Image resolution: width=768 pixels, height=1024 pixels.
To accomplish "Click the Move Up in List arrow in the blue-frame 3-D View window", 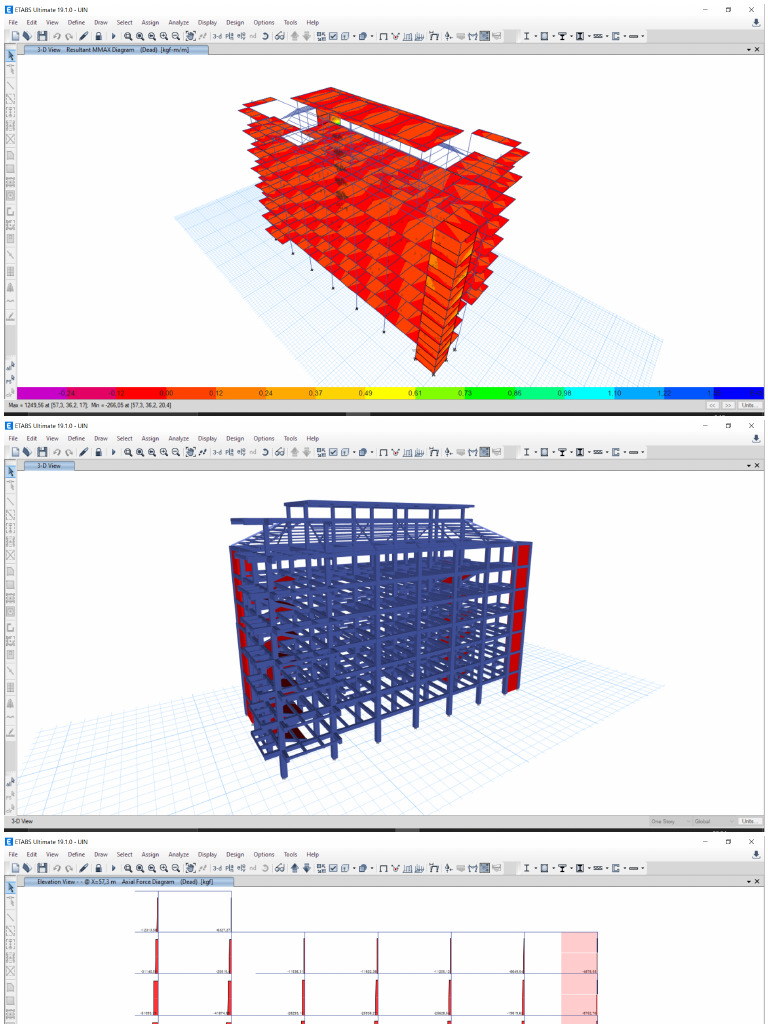I will [294, 452].
